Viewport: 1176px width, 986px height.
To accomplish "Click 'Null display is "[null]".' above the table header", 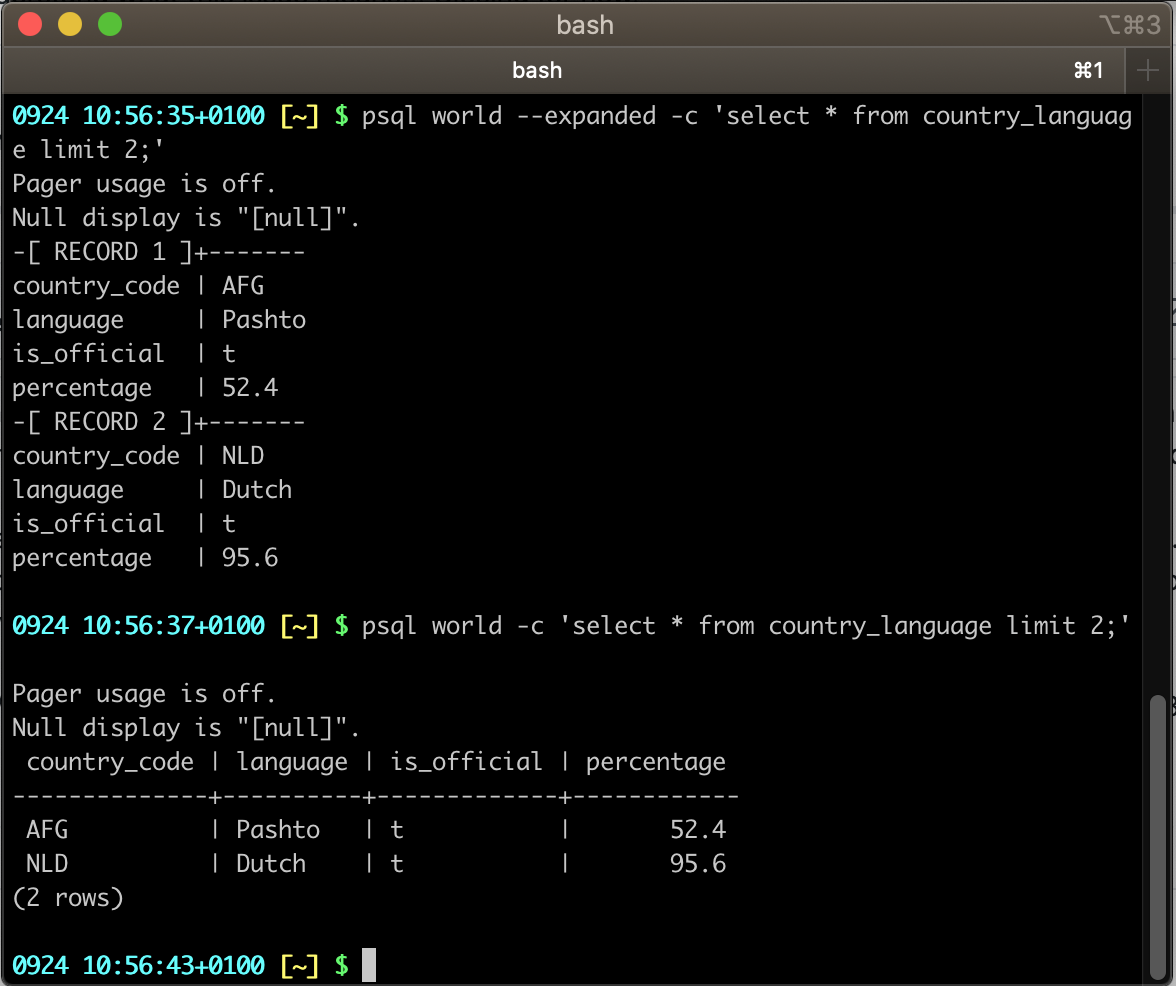I will point(186,728).
